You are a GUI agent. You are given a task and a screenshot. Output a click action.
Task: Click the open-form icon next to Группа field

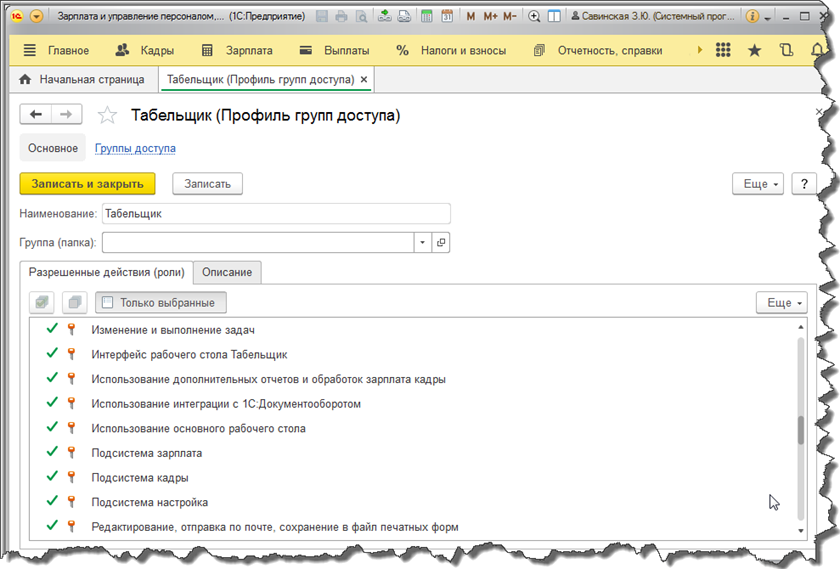point(441,242)
